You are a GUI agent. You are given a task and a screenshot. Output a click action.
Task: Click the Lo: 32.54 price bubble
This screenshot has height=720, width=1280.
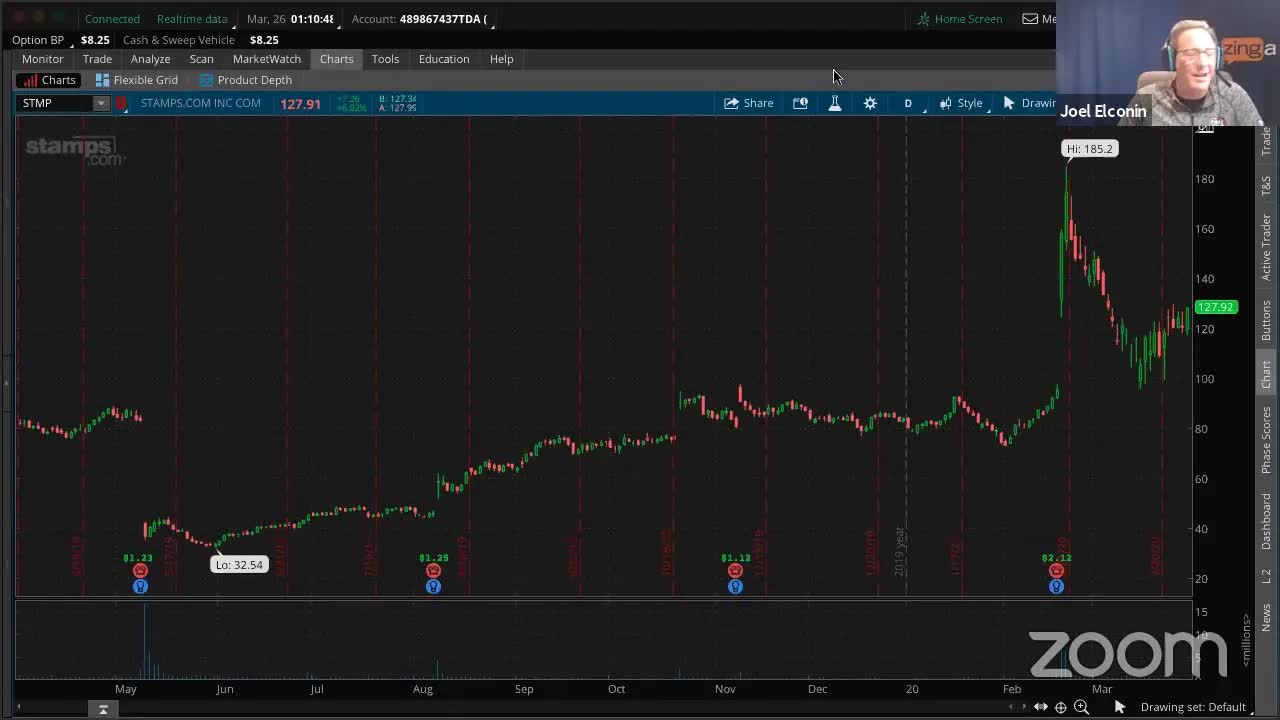pyautogui.click(x=240, y=565)
